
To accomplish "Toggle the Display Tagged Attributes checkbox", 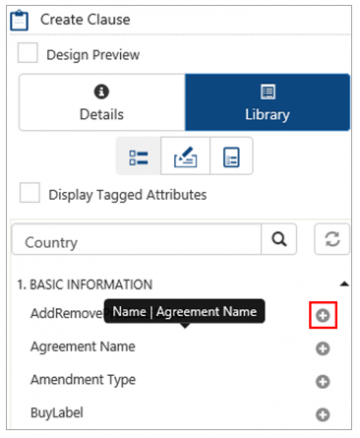I will tap(30, 193).
